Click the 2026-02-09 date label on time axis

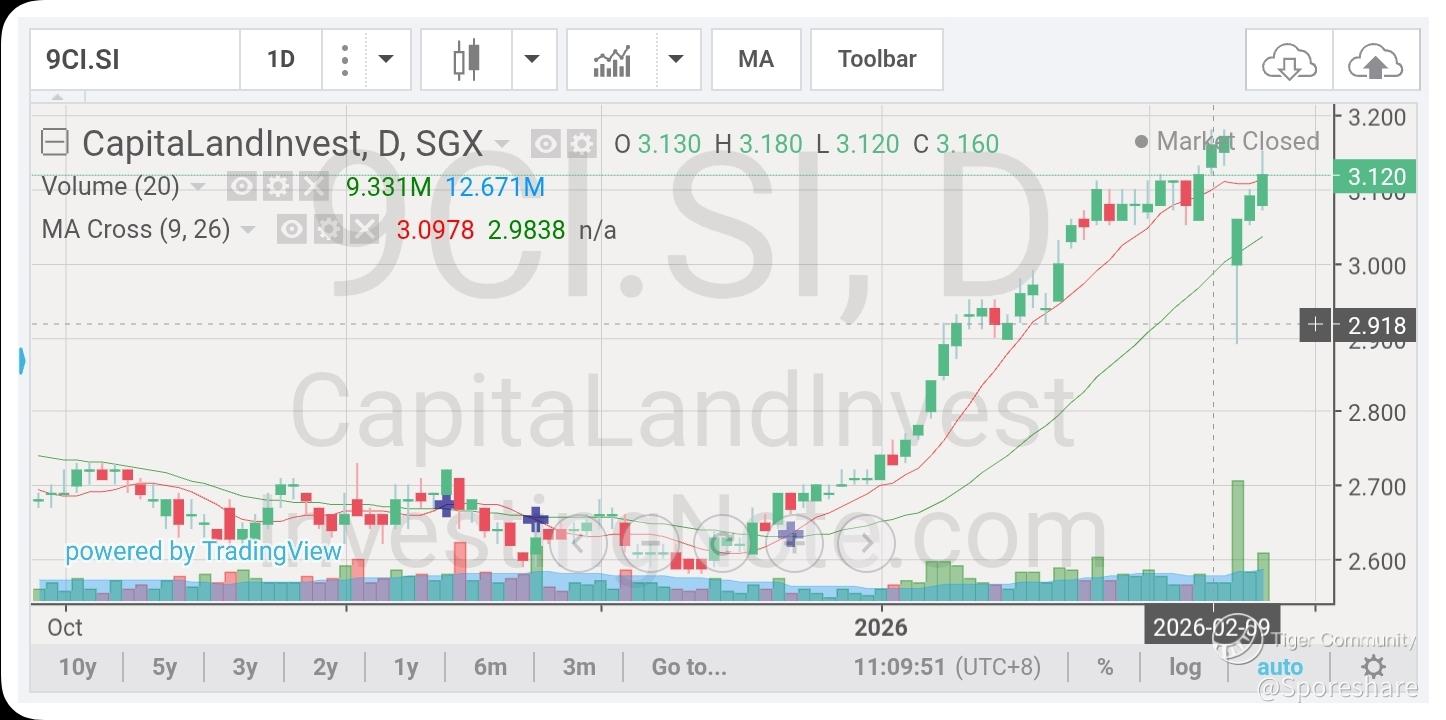pyautogui.click(x=1210, y=628)
